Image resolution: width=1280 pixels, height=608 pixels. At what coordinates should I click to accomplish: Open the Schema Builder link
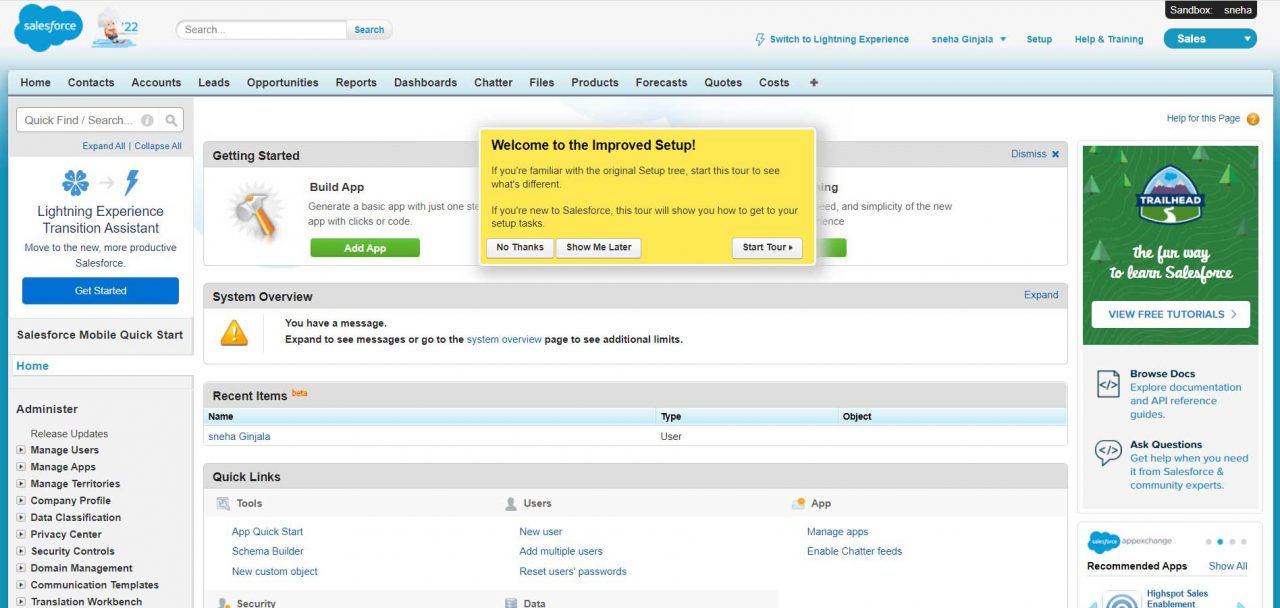pos(267,551)
